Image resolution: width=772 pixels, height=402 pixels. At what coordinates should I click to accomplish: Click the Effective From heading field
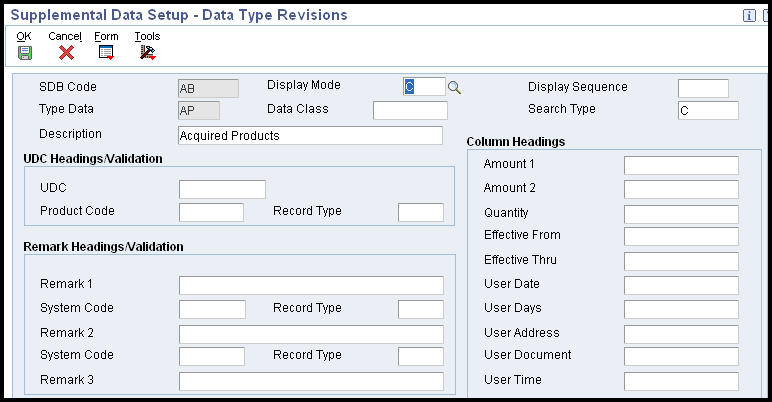pyautogui.click(x=681, y=236)
